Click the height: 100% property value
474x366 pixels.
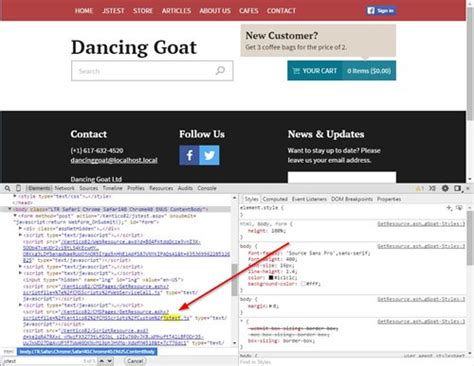coord(277,231)
